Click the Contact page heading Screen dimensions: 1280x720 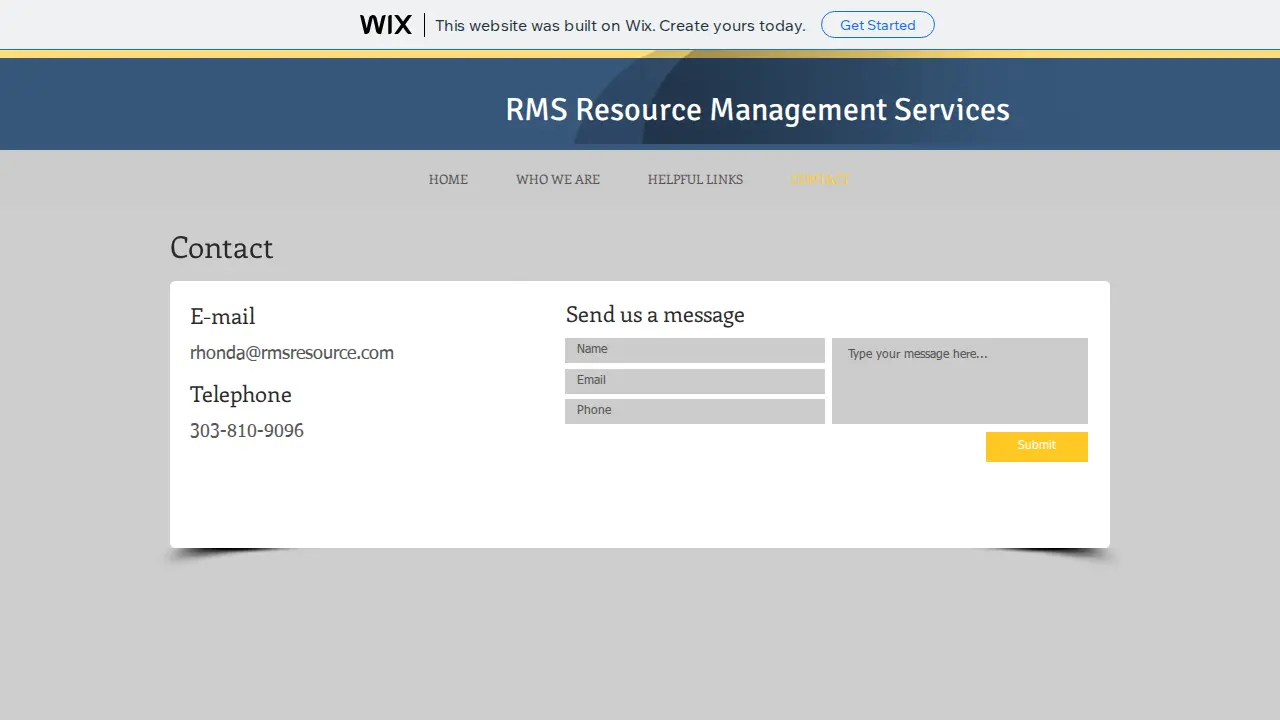(x=222, y=247)
